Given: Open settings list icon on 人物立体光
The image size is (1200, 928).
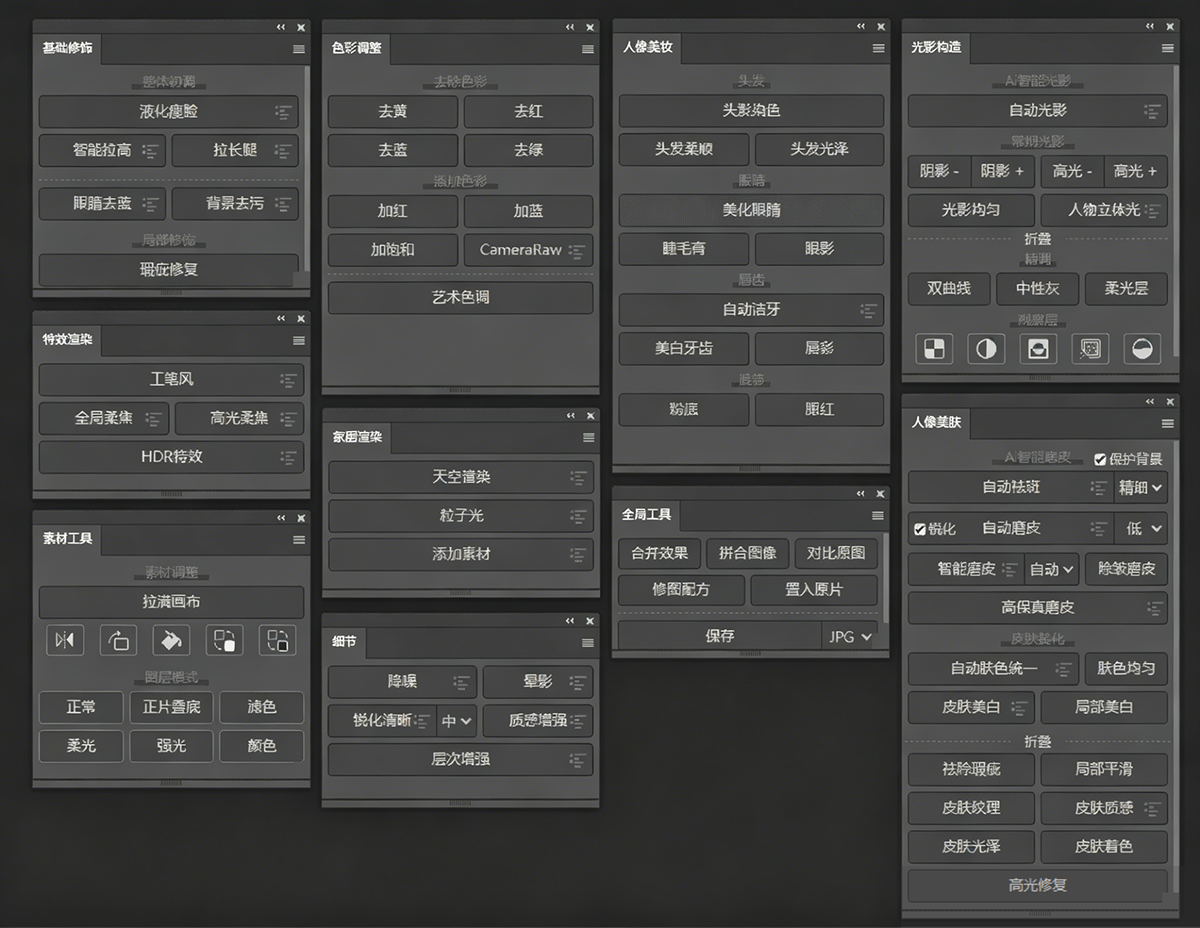Looking at the screenshot, I should pyautogui.click(x=1153, y=210).
